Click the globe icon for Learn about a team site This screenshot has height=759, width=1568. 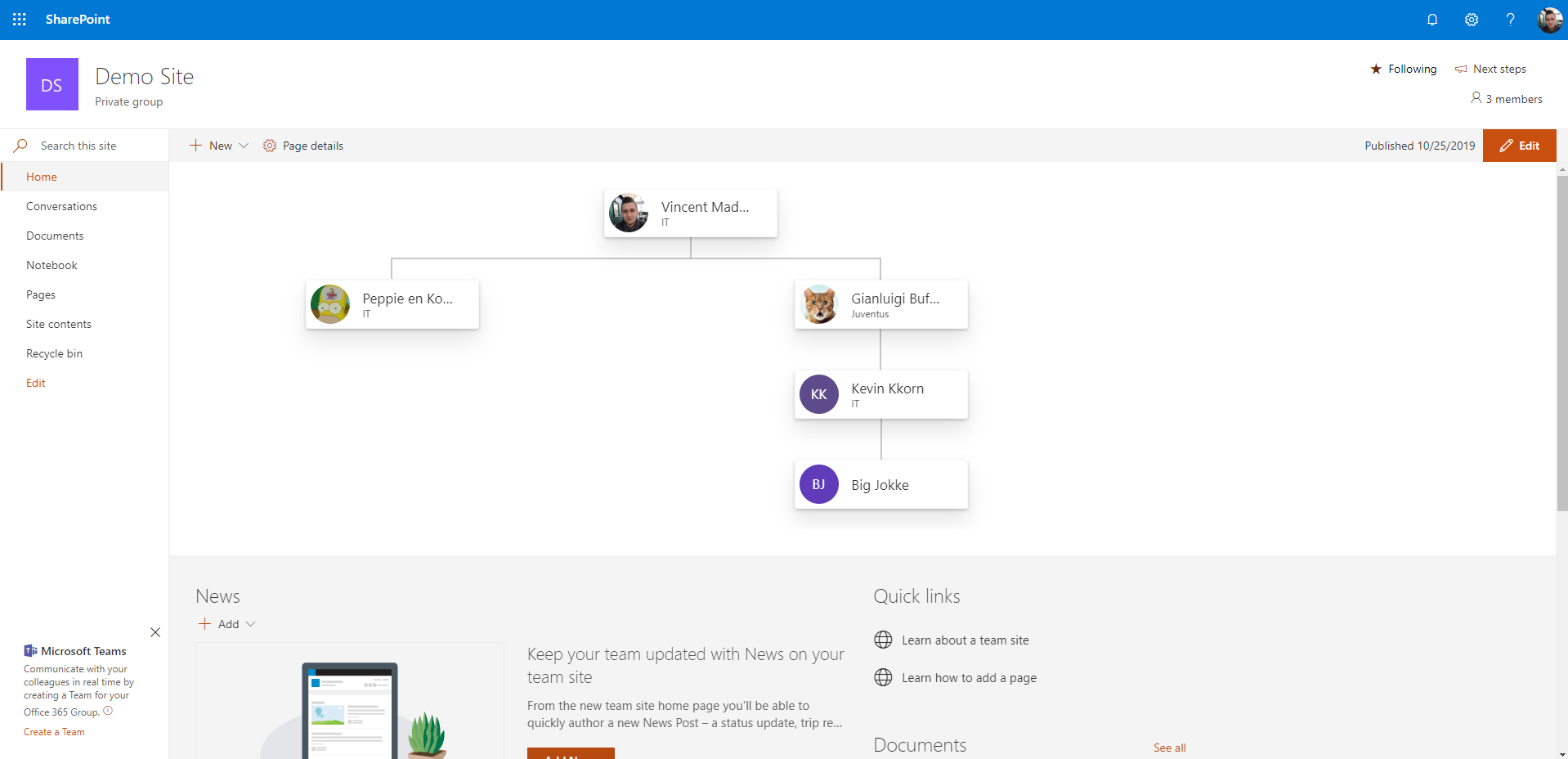tap(883, 640)
